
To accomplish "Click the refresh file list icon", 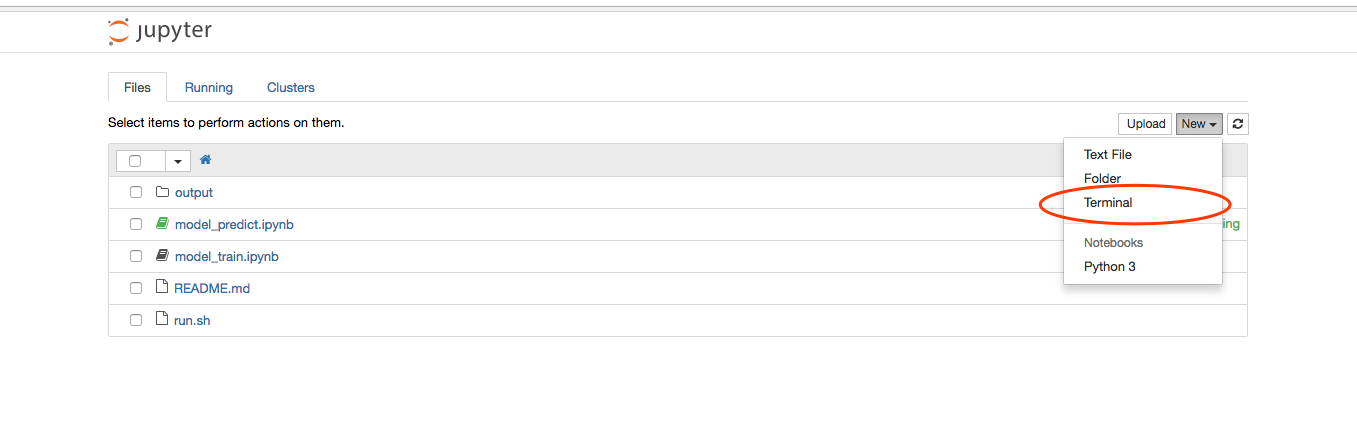I will tap(1238, 124).
